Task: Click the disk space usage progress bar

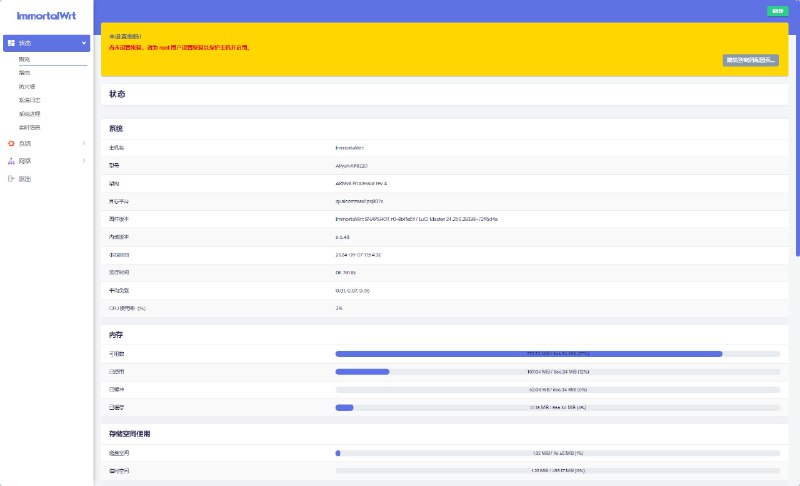Action: point(557,453)
